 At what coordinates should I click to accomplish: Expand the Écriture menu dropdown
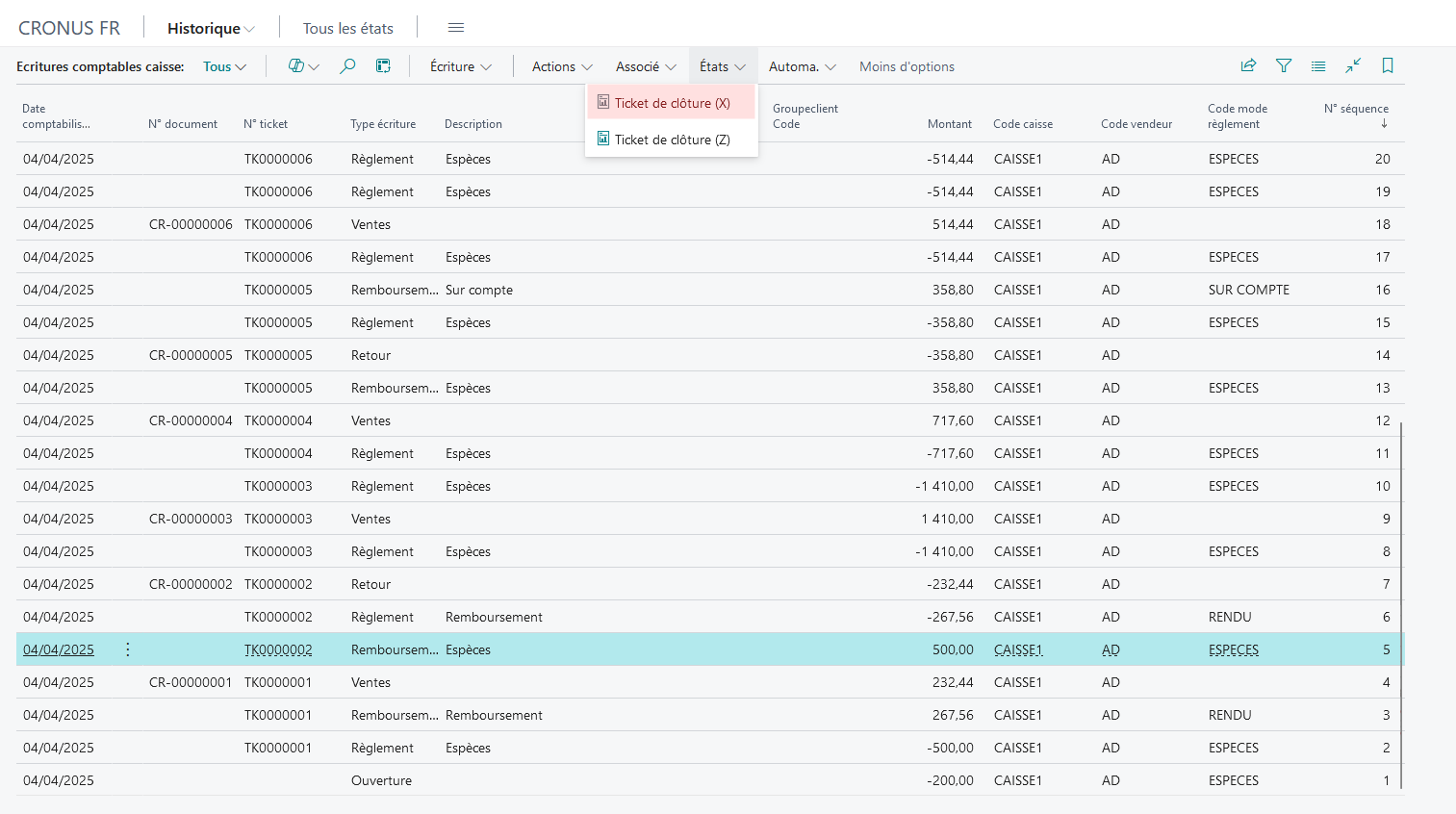click(461, 66)
